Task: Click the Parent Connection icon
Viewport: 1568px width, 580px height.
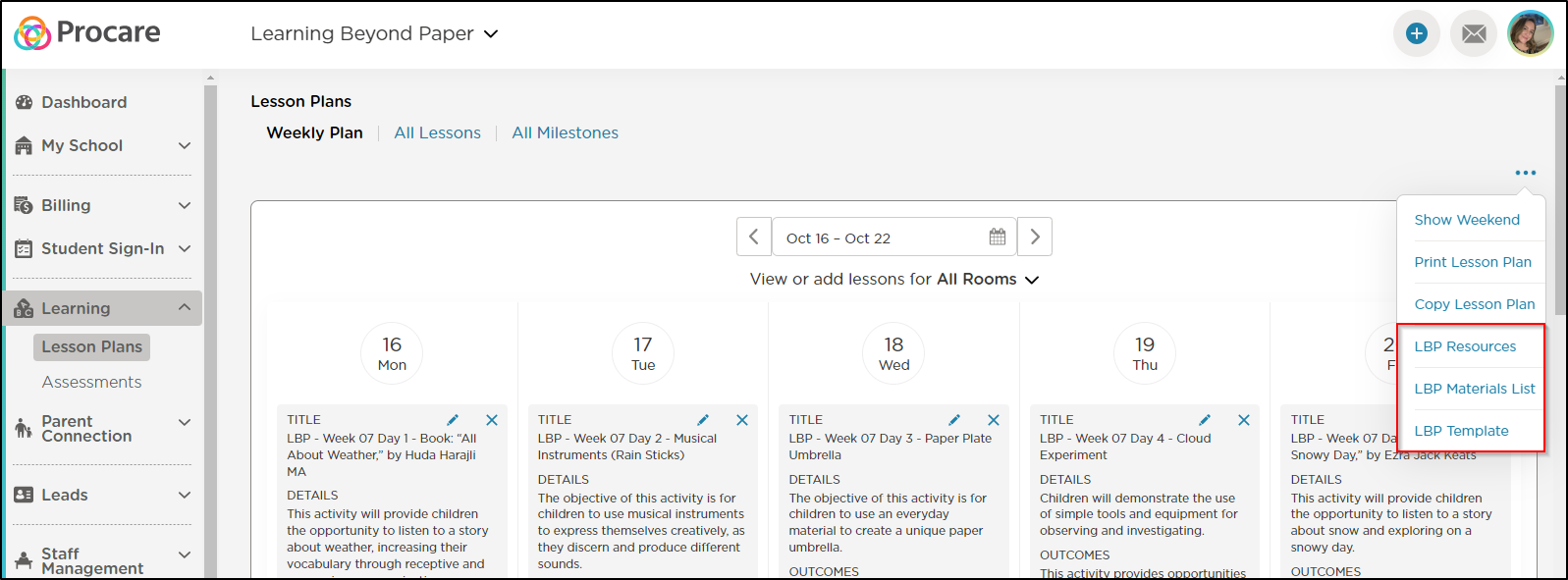Action: [24, 428]
